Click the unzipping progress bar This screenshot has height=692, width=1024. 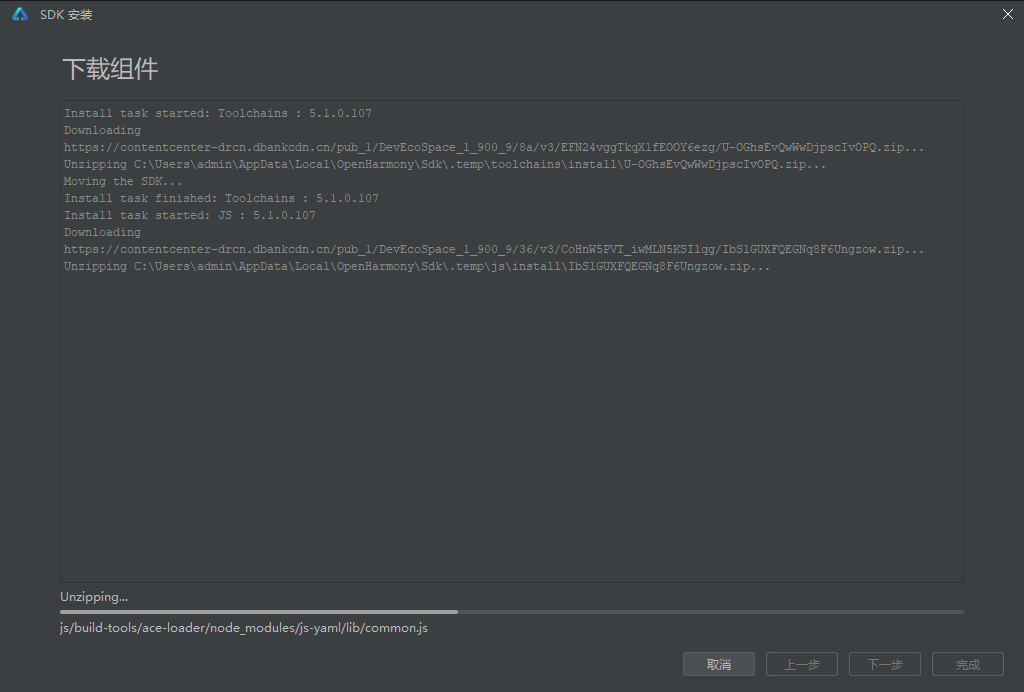(512, 612)
